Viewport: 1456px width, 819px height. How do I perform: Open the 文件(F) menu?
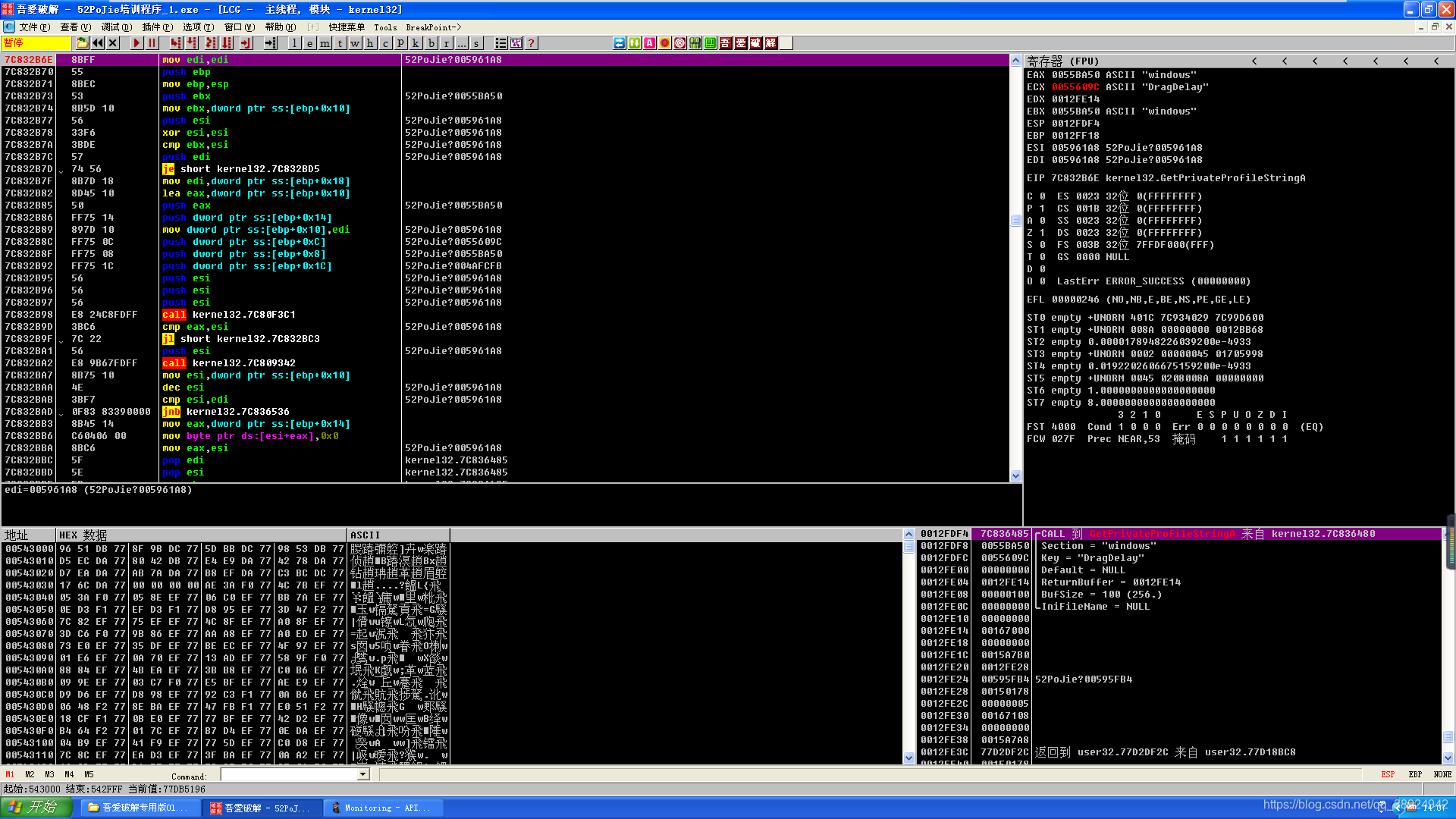tap(34, 27)
